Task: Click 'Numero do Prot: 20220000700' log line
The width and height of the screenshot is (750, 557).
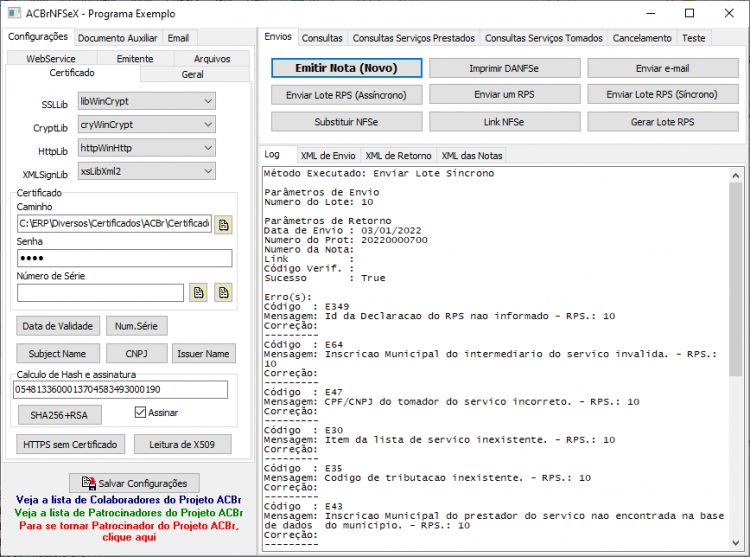Action: [346, 240]
